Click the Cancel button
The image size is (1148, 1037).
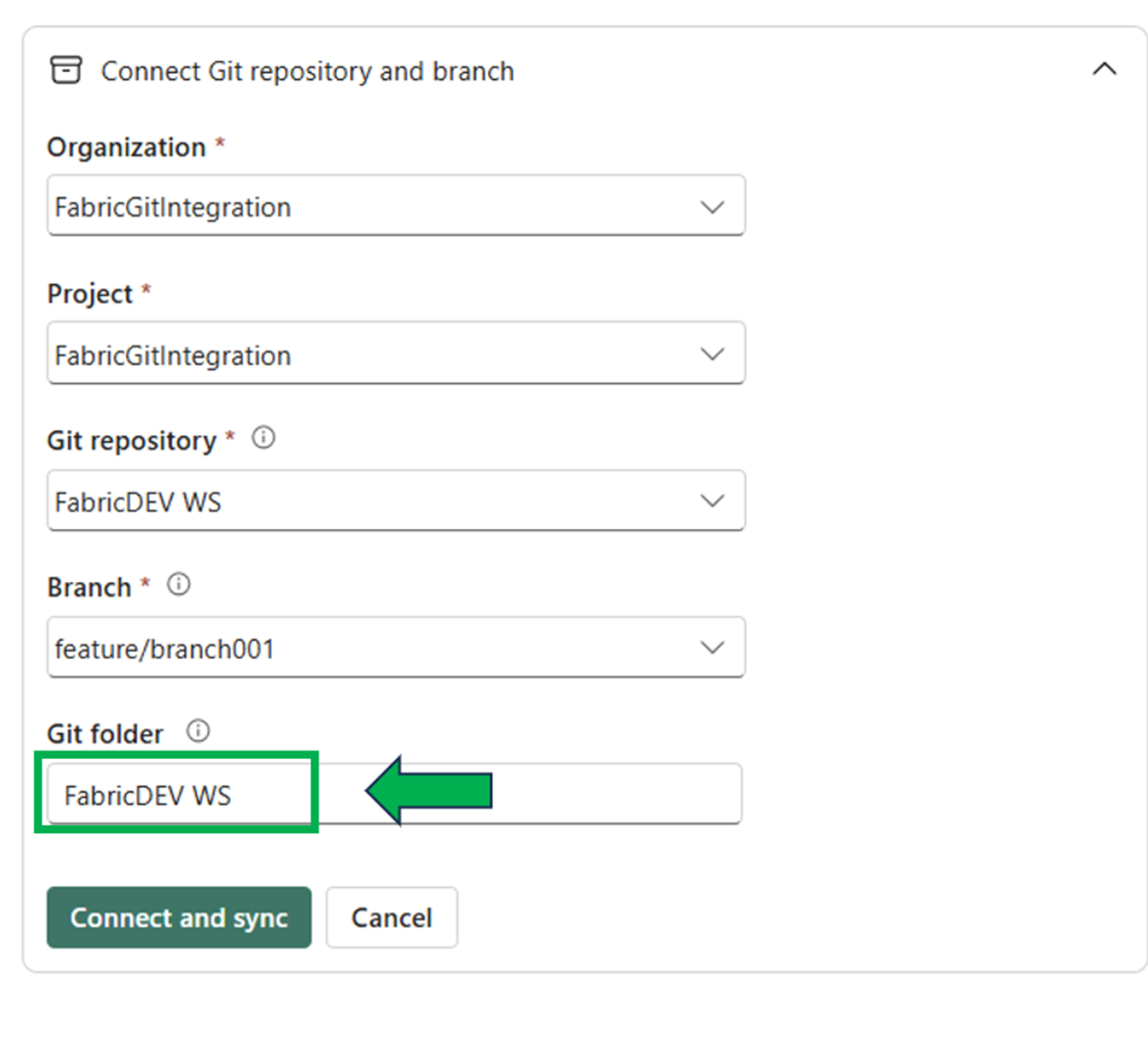pyautogui.click(x=392, y=917)
